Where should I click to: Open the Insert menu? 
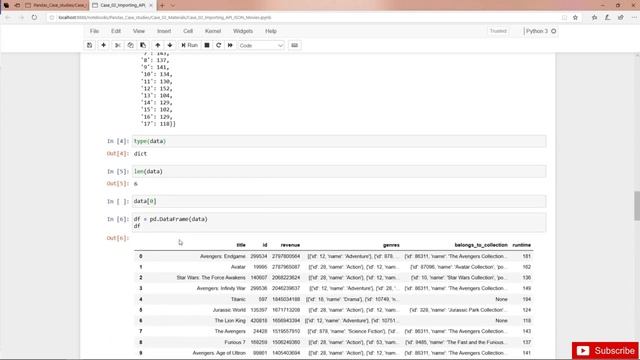[164, 31]
